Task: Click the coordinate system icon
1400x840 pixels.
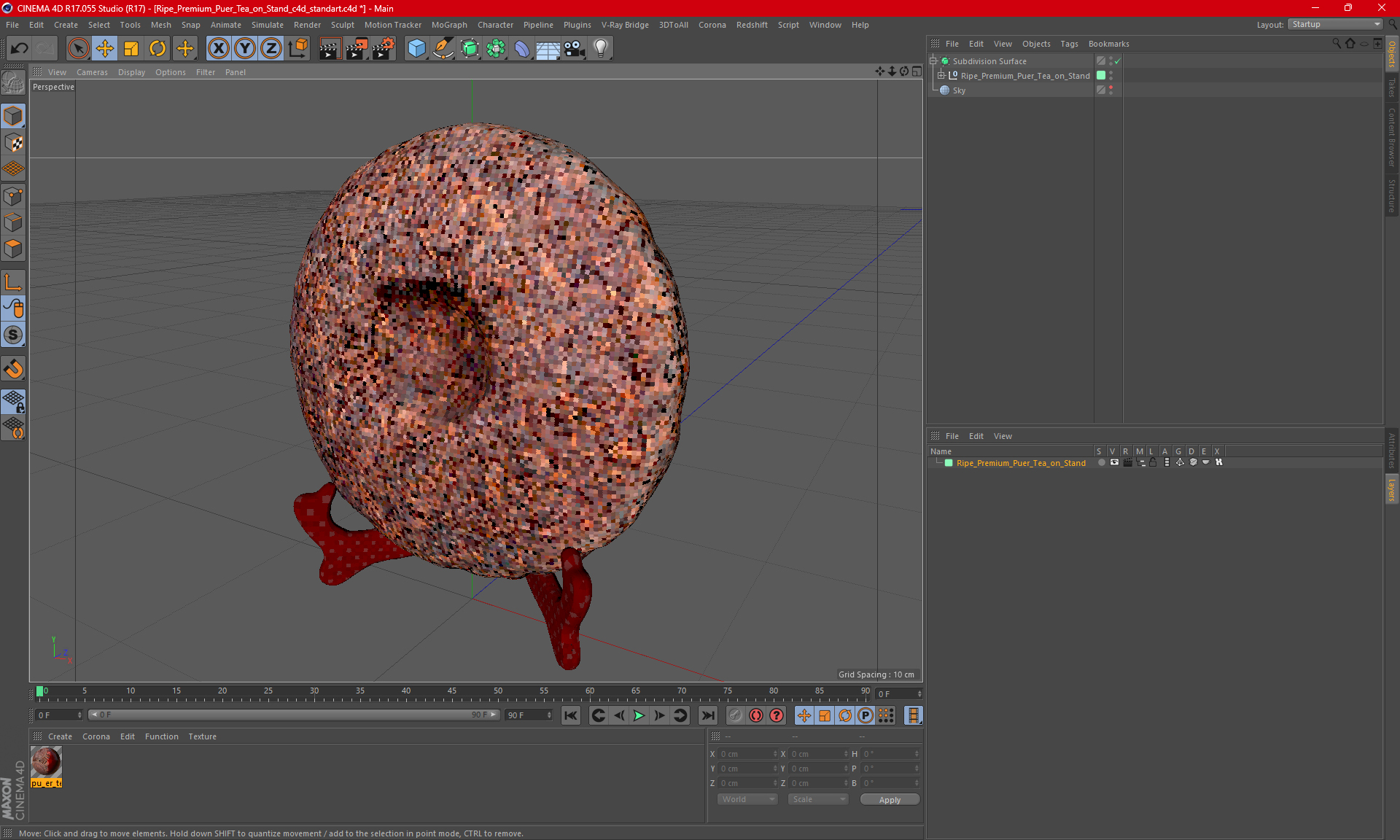Action: (298, 49)
